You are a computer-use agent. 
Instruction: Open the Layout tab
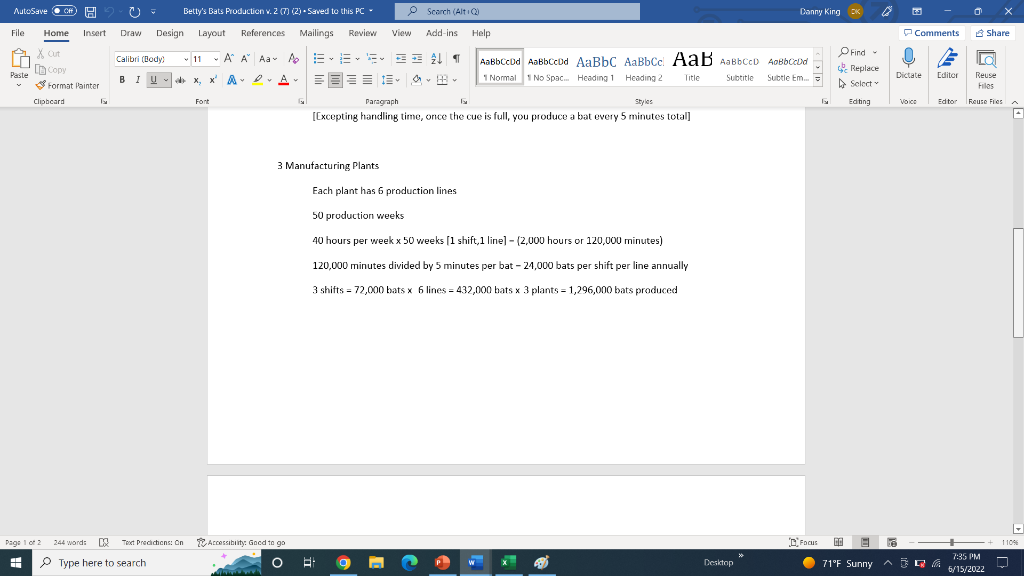[211, 33]
